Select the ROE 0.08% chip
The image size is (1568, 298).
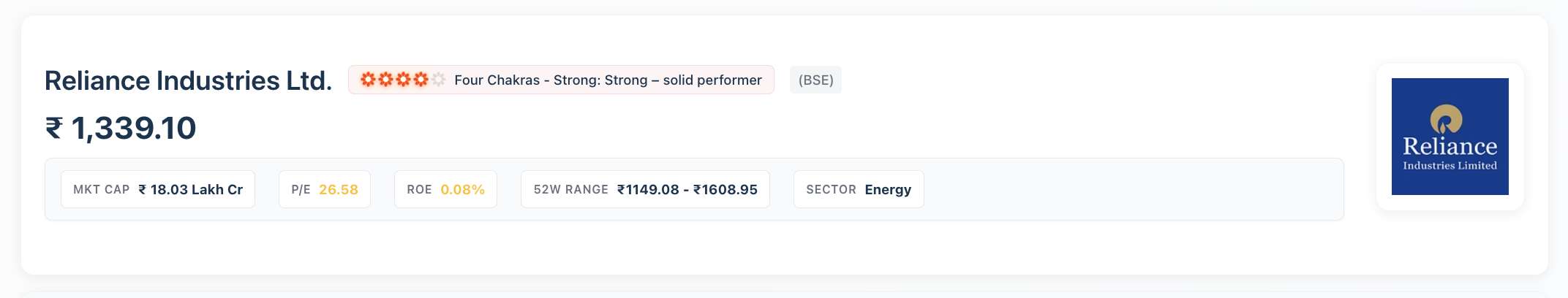(x=445, y=189)
